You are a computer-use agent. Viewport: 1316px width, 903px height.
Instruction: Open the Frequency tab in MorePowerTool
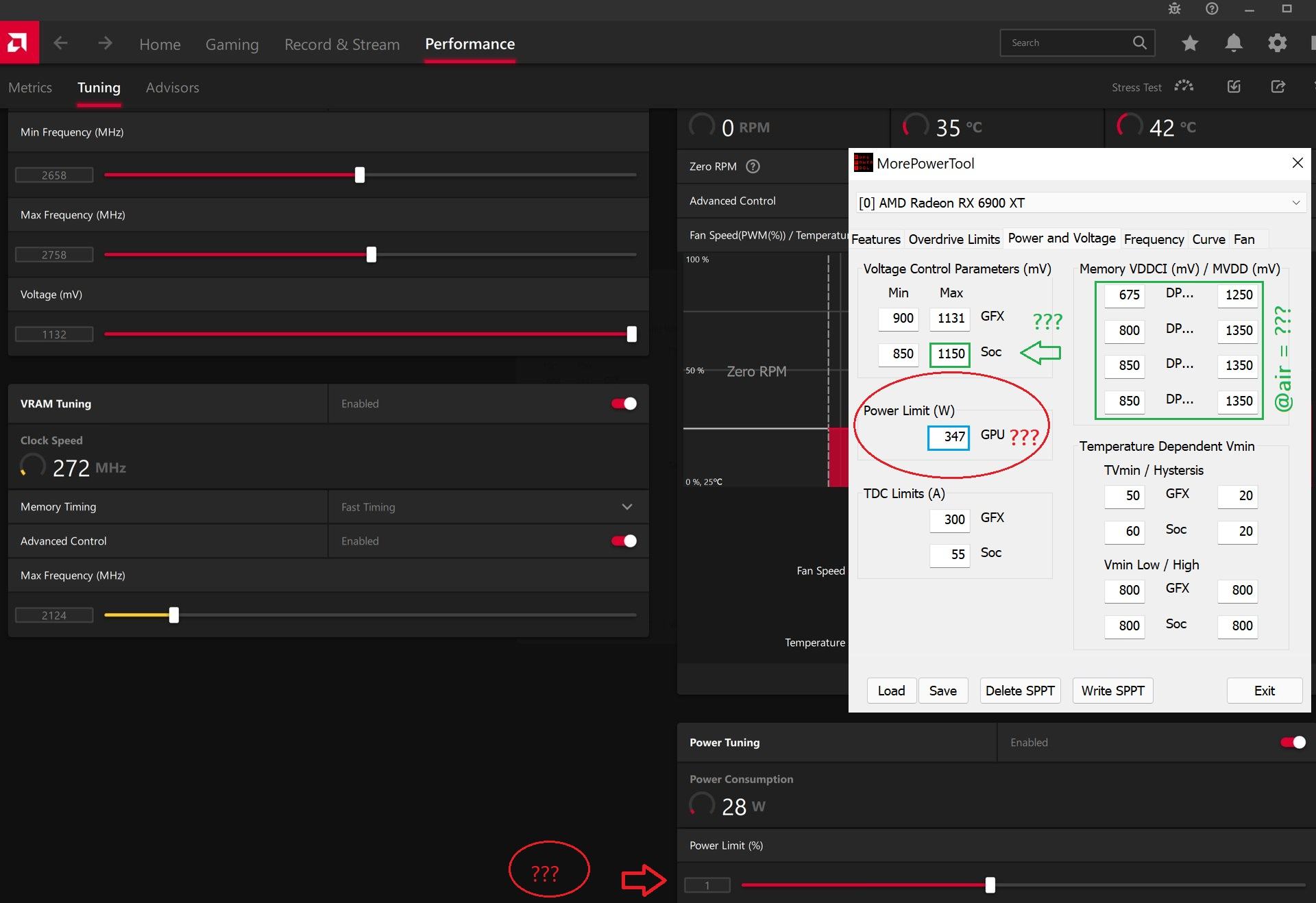tap(1154, 239)
